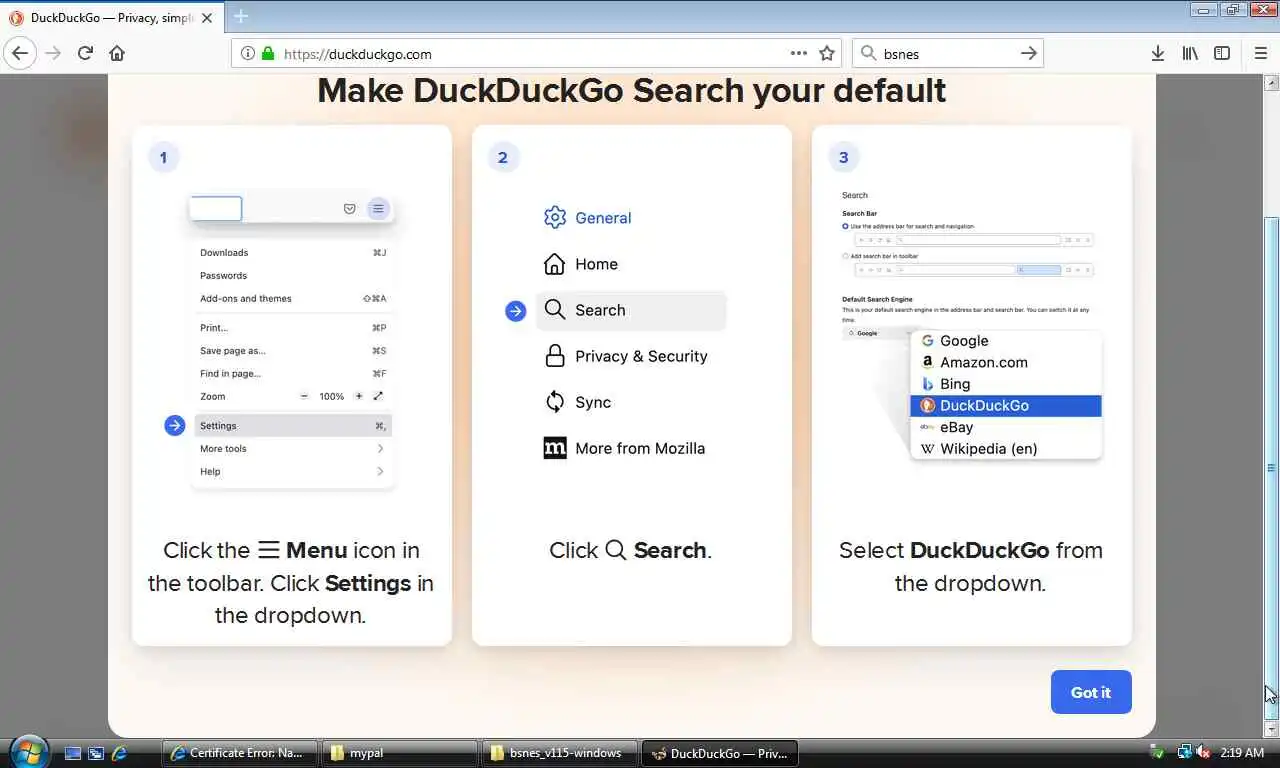Switch to mypal folder taskbar button
The height and width of the screenshot is (768, 1280).
(x=399, y=753)
